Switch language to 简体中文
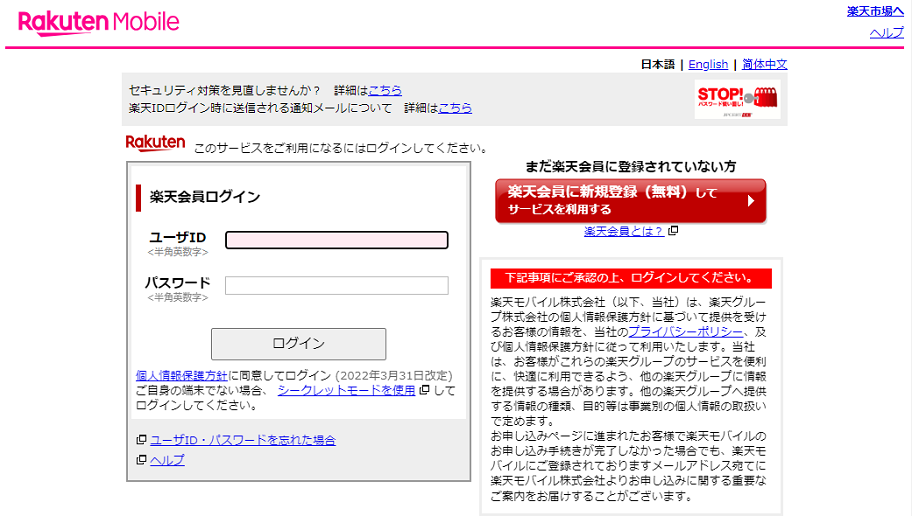 pos(764,64)
